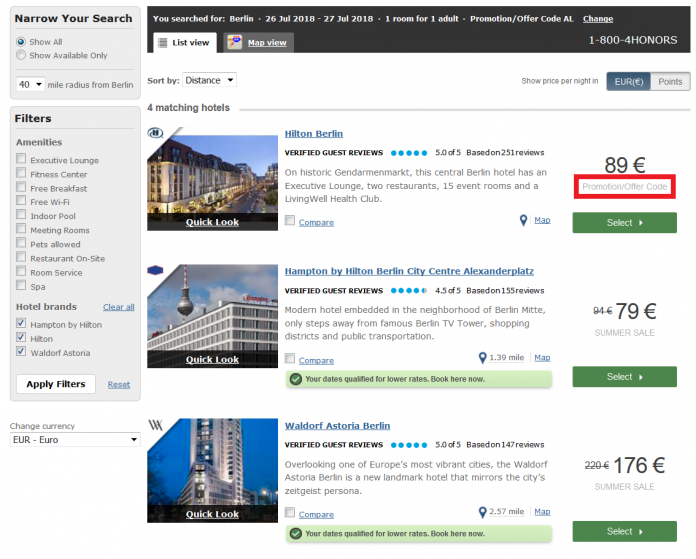
Task: Click the Map view map icon
Action: point(234,42)
